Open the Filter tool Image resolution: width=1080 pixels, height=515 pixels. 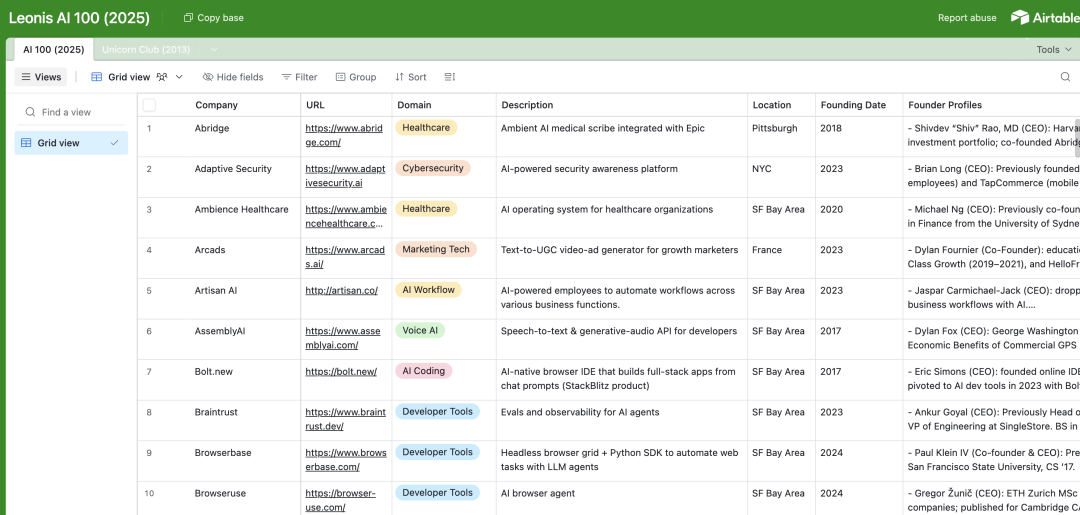pyautogui.click(x=299, y=77)
